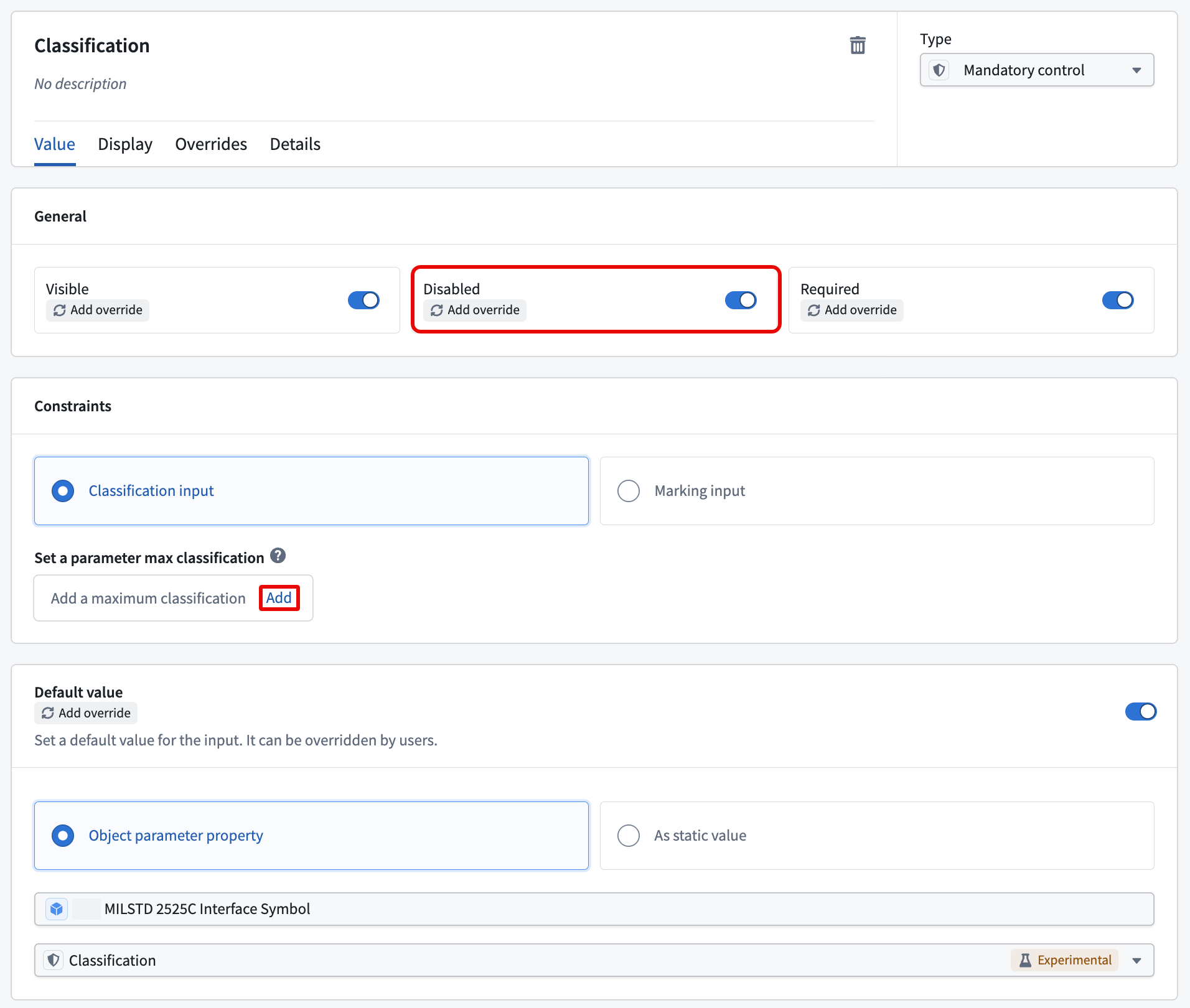Select the Marking input radio option
This screenshot has height=1008, width=1190.
coord(877,491)
